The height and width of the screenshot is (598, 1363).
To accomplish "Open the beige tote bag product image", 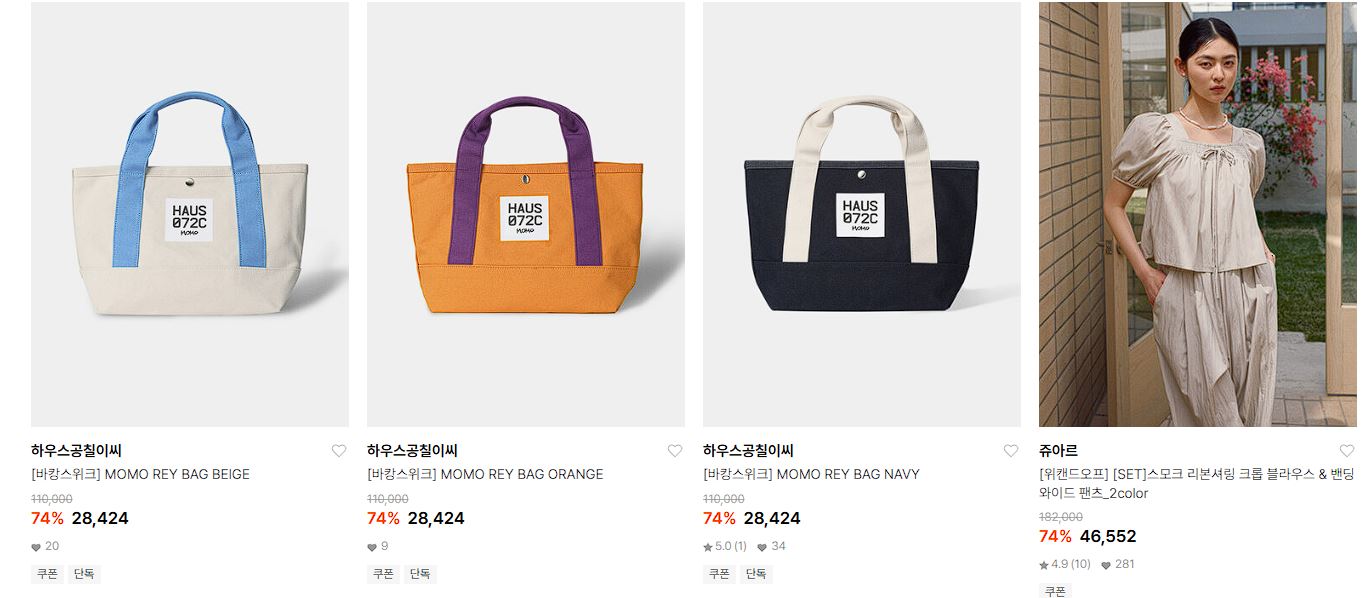I will click(190, 214).
